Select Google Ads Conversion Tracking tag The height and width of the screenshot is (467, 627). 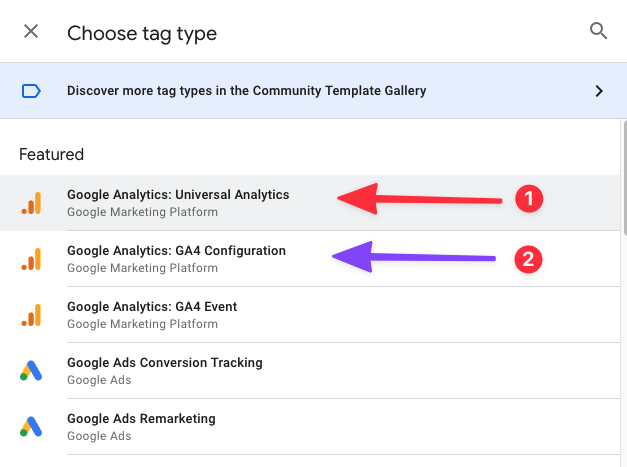point(310,371)
